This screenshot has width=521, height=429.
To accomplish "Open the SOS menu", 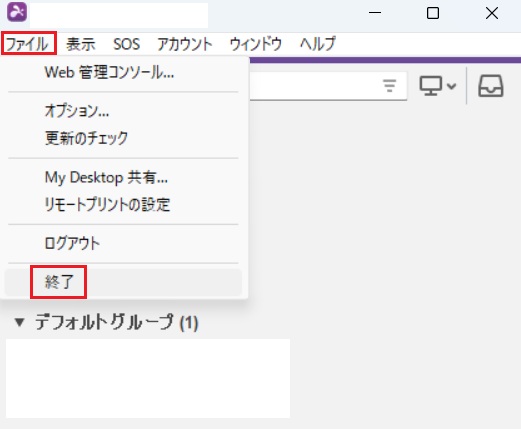I will [x=126, y=44].
